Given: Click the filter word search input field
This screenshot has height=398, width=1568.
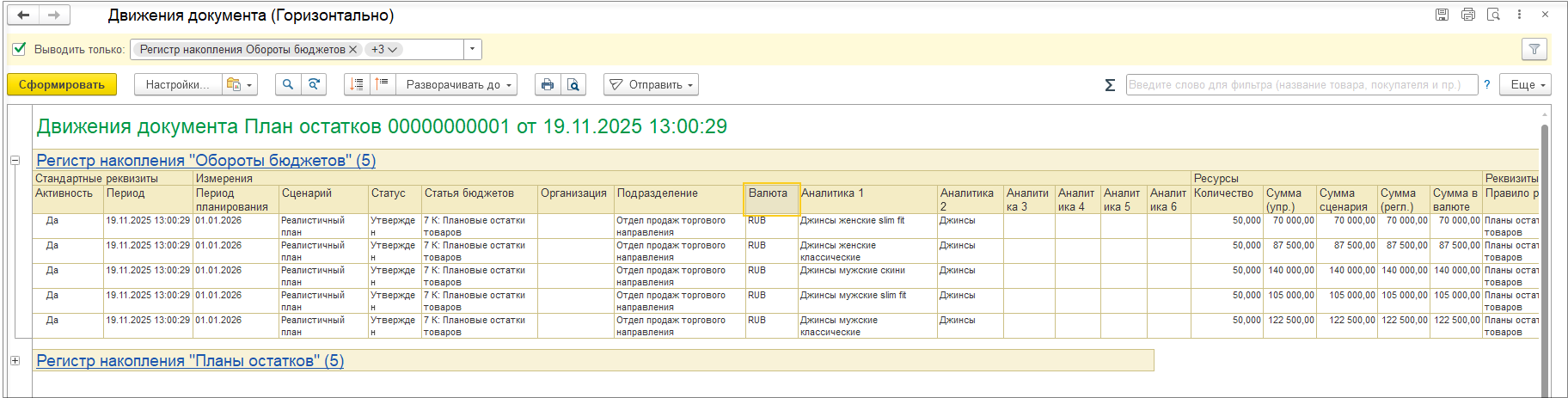Looking at the screenshot, I should [x=1300, y=84].
